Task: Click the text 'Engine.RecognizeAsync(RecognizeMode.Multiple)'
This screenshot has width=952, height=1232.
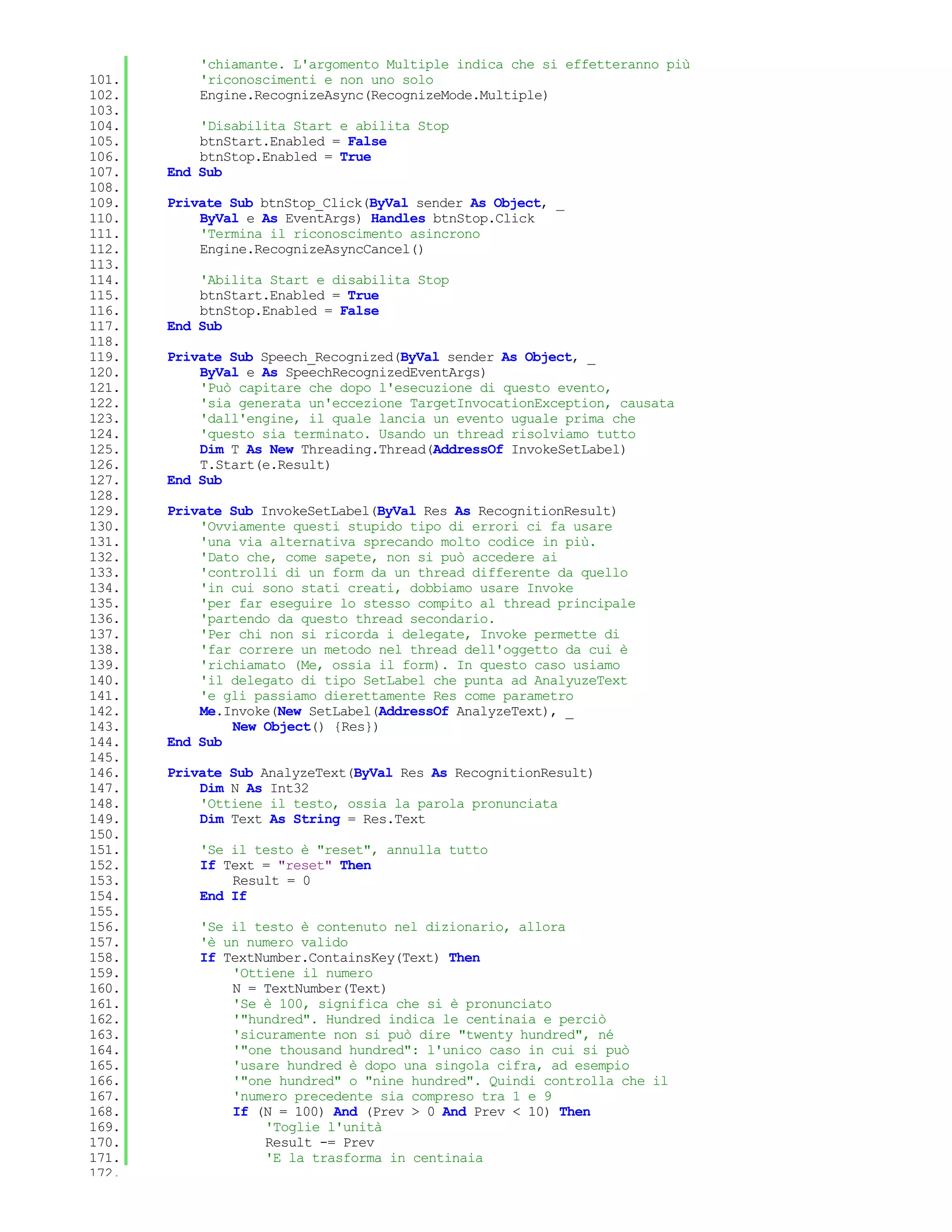Action: pos(374,95)
